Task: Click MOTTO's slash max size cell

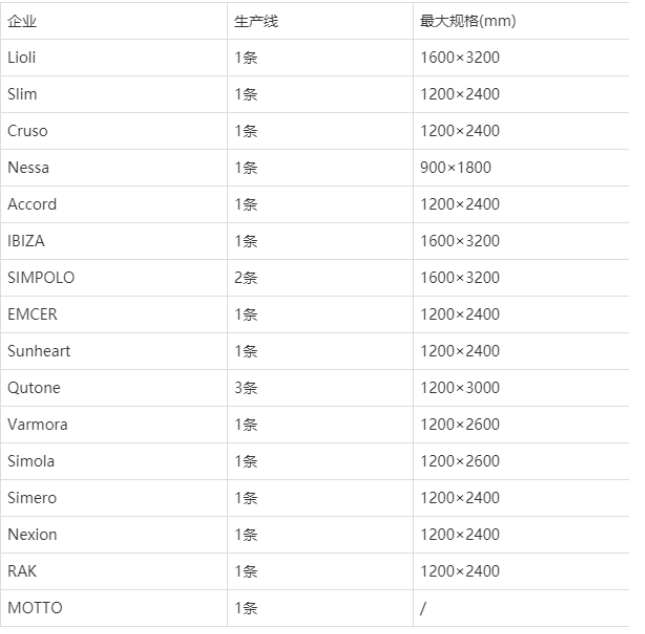Action: (x=424, y=608)
